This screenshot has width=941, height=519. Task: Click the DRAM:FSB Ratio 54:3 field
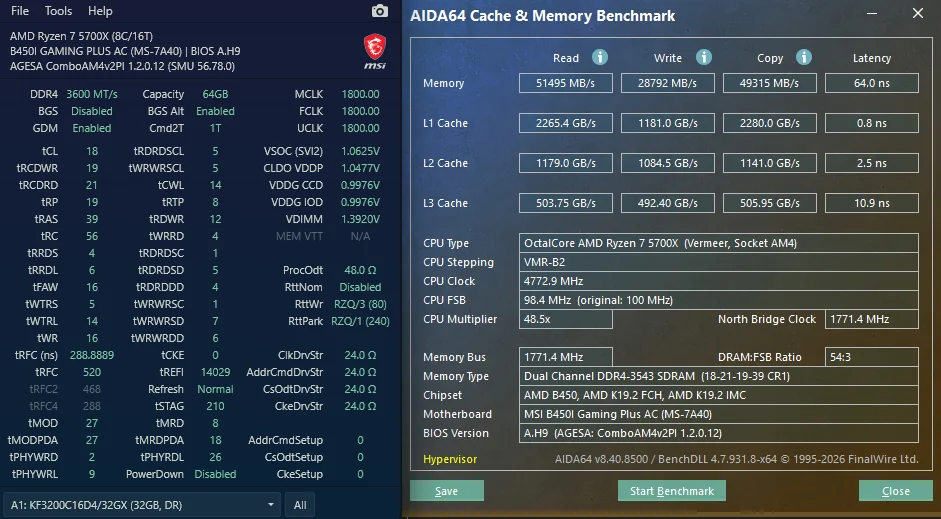[x=871, y=357]
